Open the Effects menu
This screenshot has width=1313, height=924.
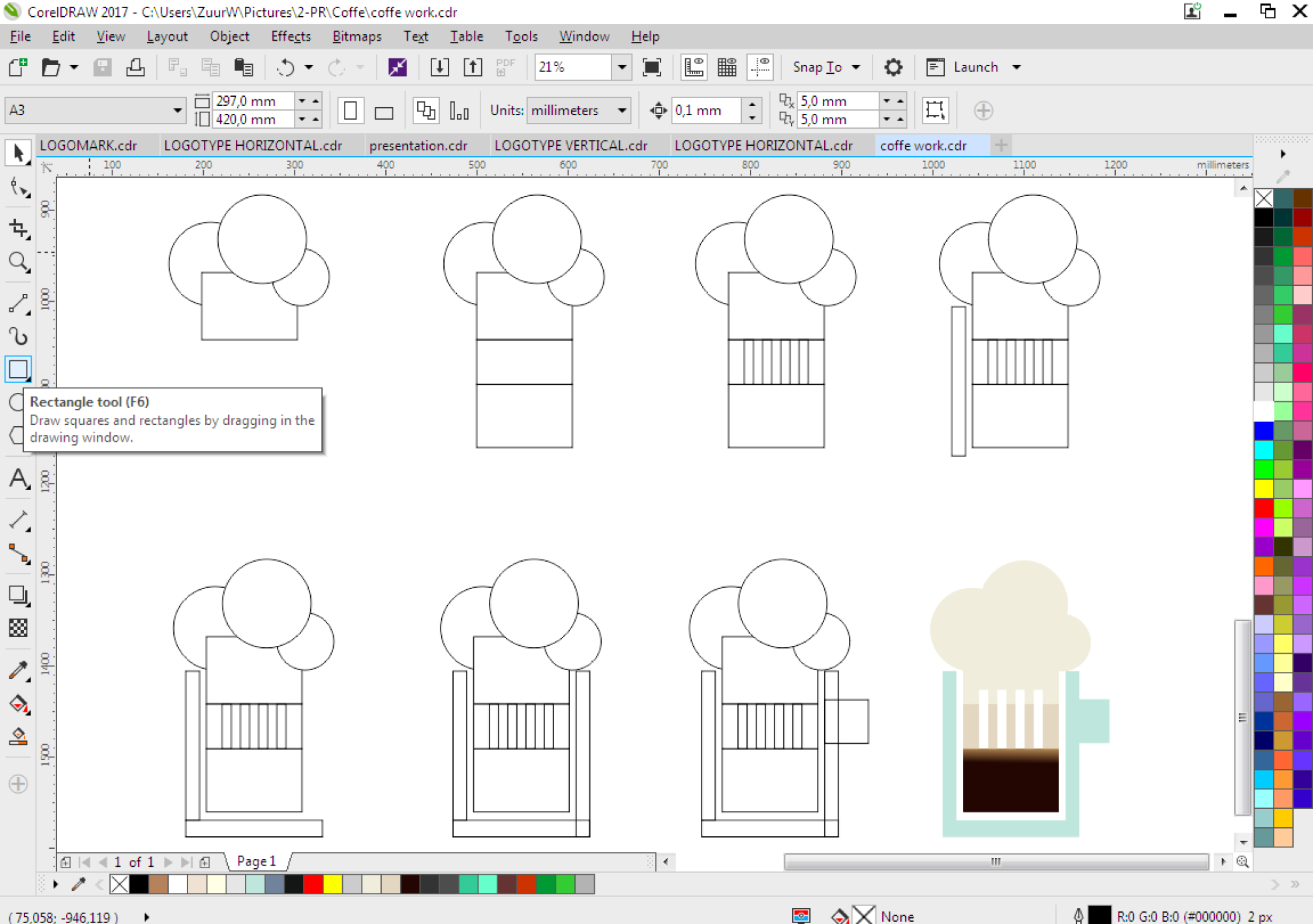[291, 37]
